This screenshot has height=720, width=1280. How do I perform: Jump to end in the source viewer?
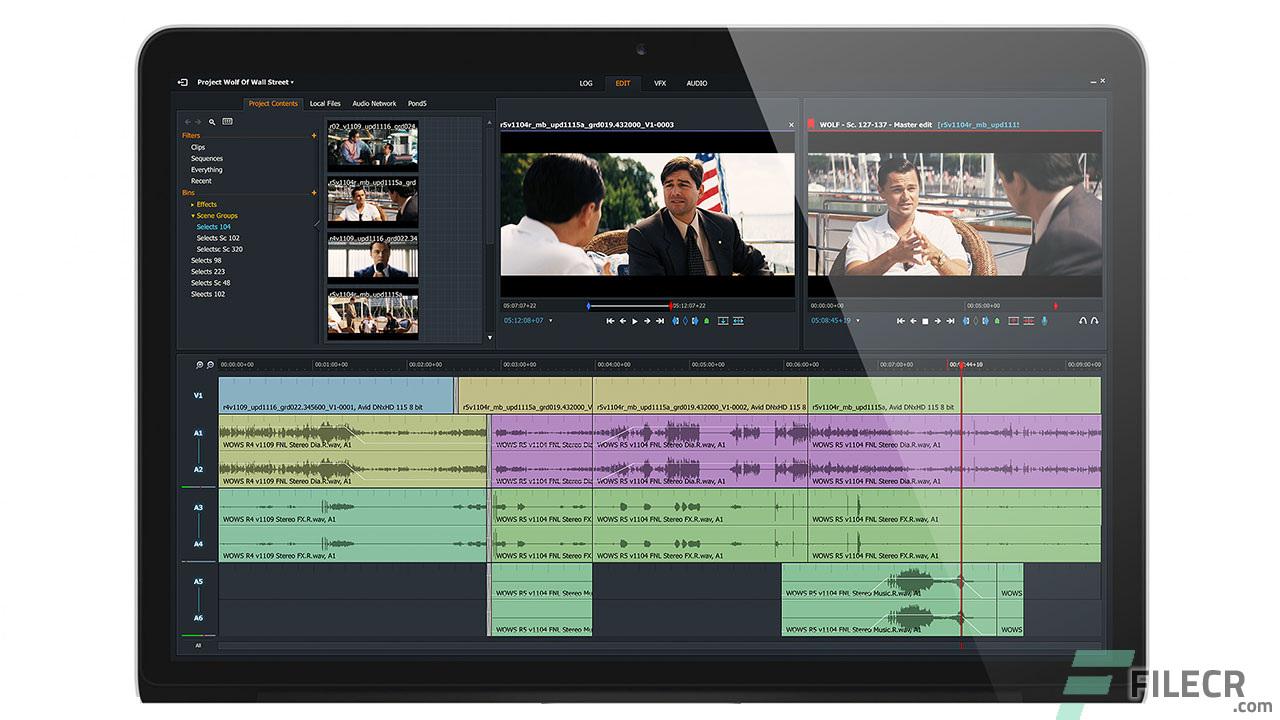click(x=660, y=321)
